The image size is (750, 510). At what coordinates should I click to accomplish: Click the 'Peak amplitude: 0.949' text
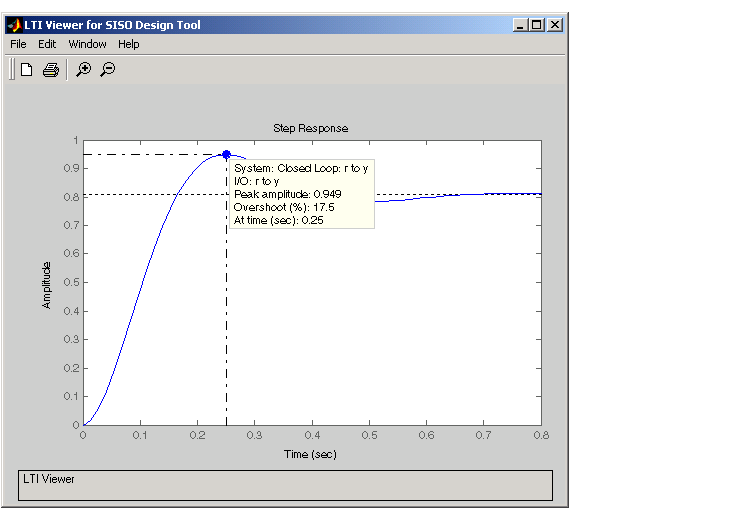(x=287, y=194)
